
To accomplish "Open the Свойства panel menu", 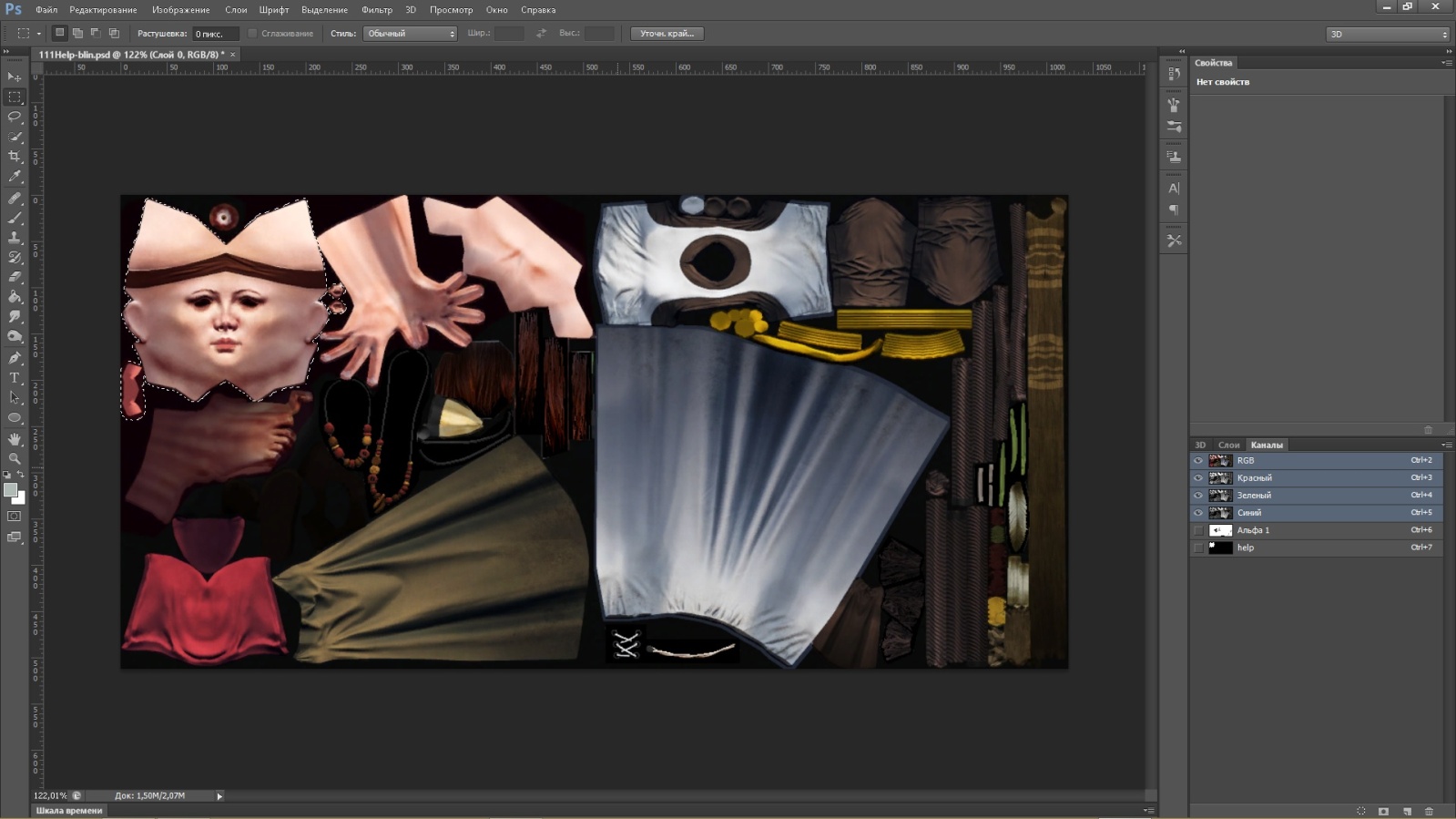I will coord(1447,63).
